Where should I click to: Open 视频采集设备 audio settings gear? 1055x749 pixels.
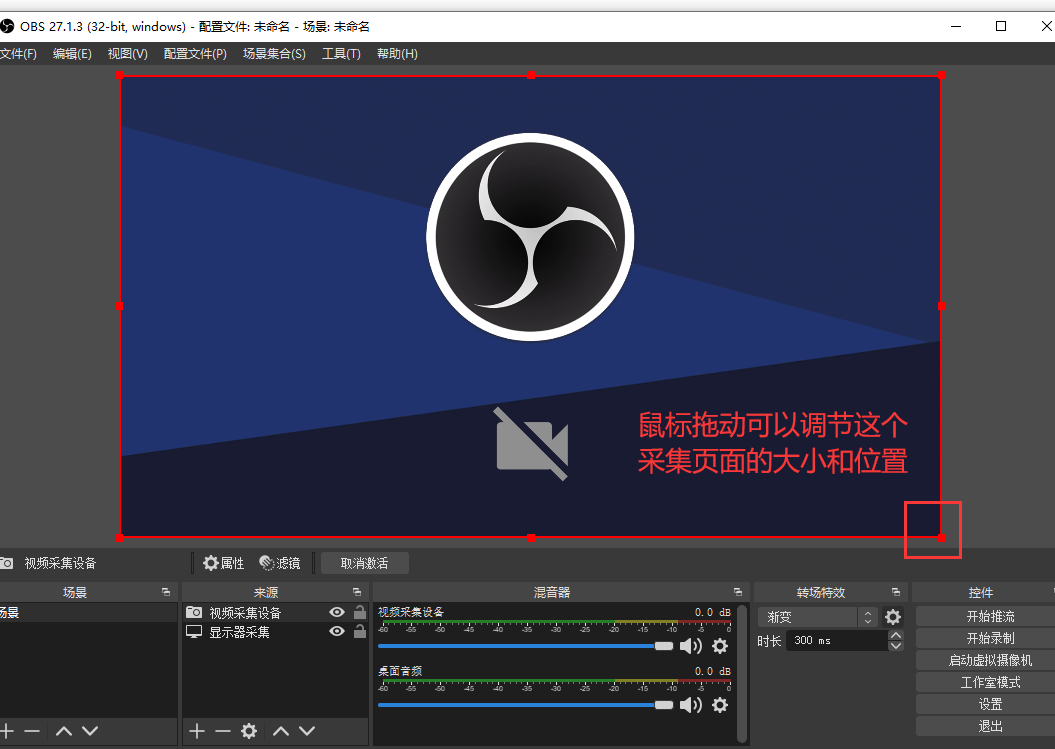[720, 646]
